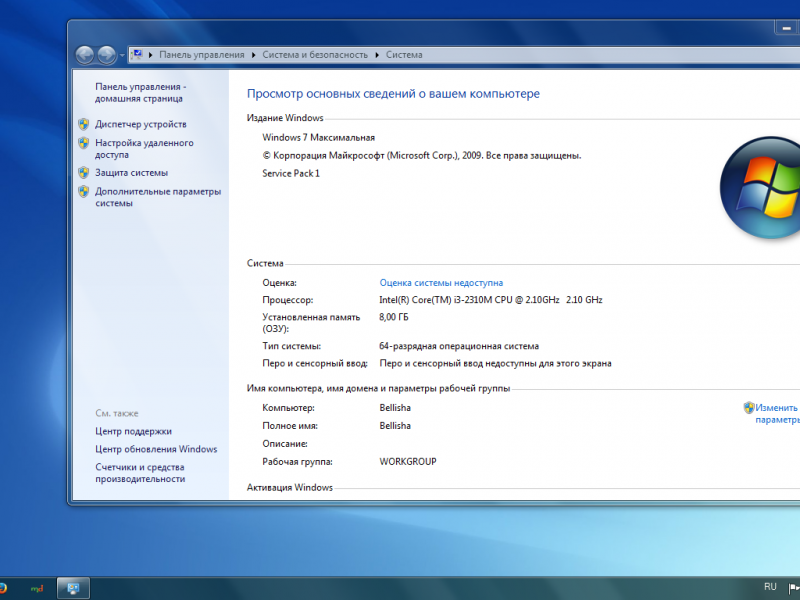
Task: Minimize the System window
Action: [x=786, y=28]
